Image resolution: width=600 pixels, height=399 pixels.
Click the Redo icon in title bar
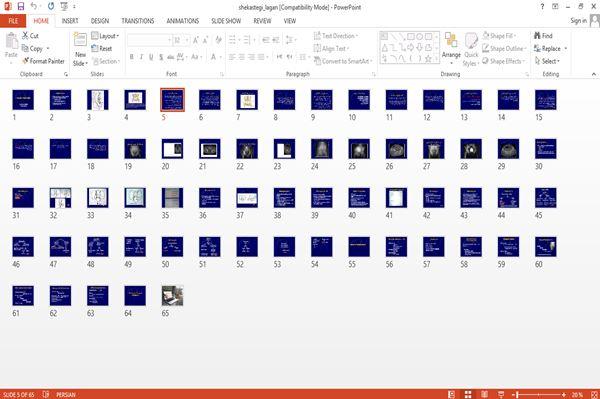pos(51,7)
